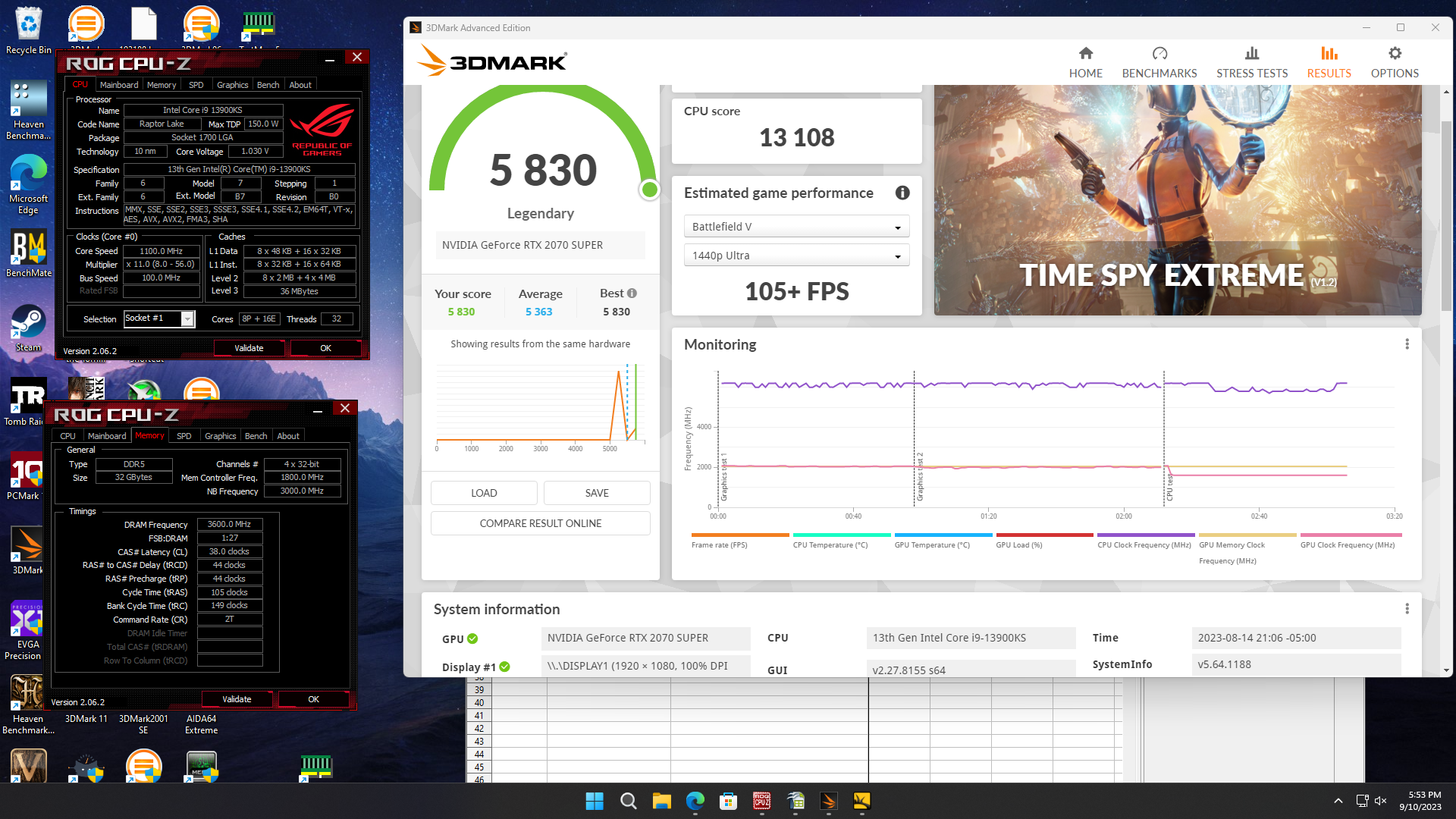1456x819 pixels.
Task: Open RESULTS section in 3DMark
Action: (x=1329, y=62)
